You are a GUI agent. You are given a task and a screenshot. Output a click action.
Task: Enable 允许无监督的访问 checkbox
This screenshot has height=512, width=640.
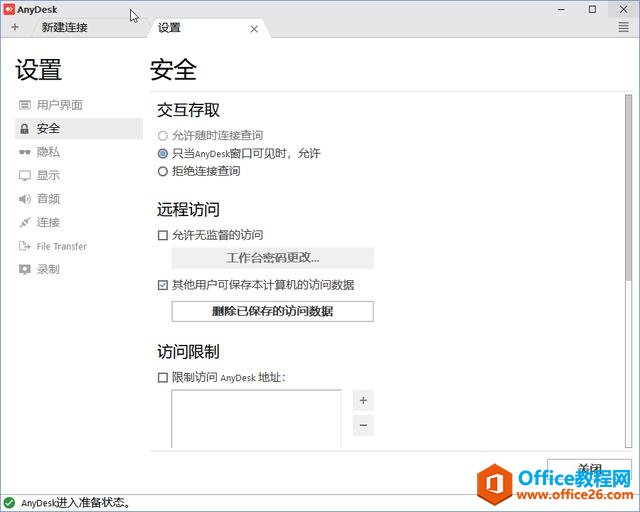pyautogui.click(x=163, y=235)
